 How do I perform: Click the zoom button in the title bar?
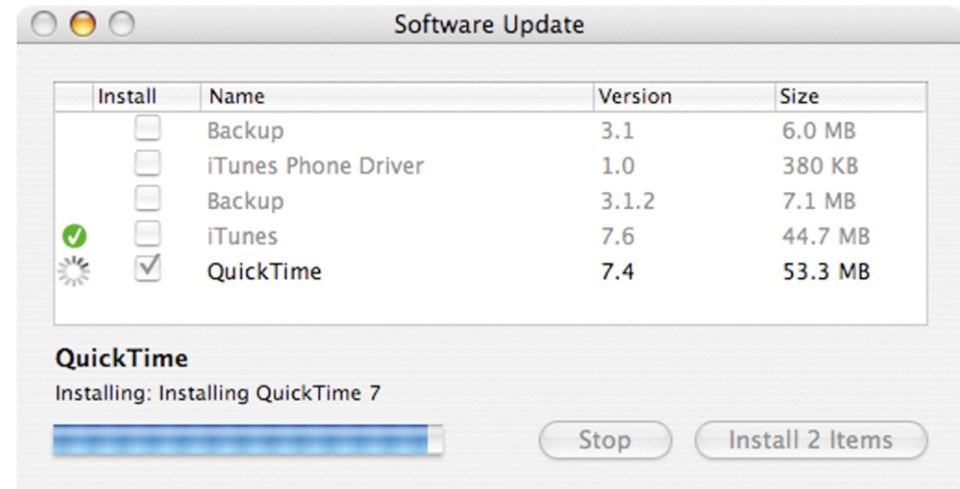(121, 24)
